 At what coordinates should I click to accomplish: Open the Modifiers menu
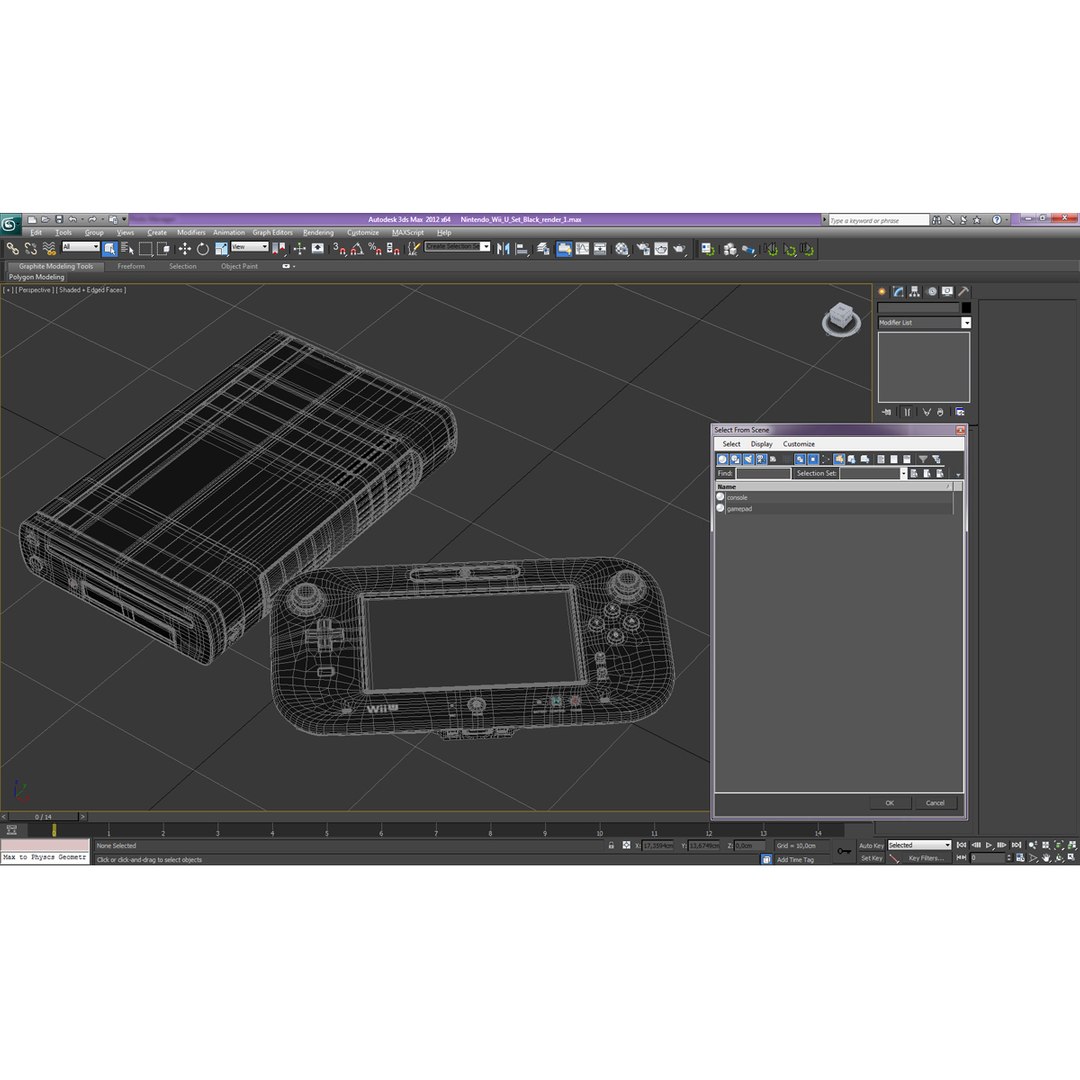click(191, 233)
